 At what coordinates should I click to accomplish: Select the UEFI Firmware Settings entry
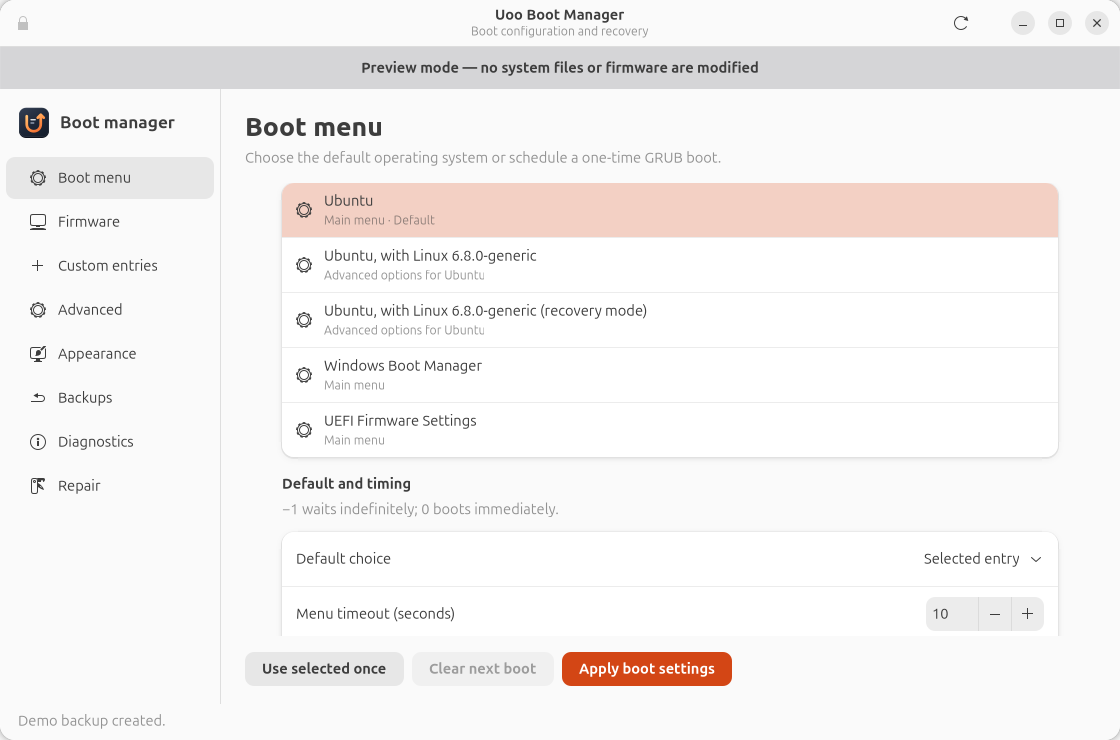tap(670, 430)
